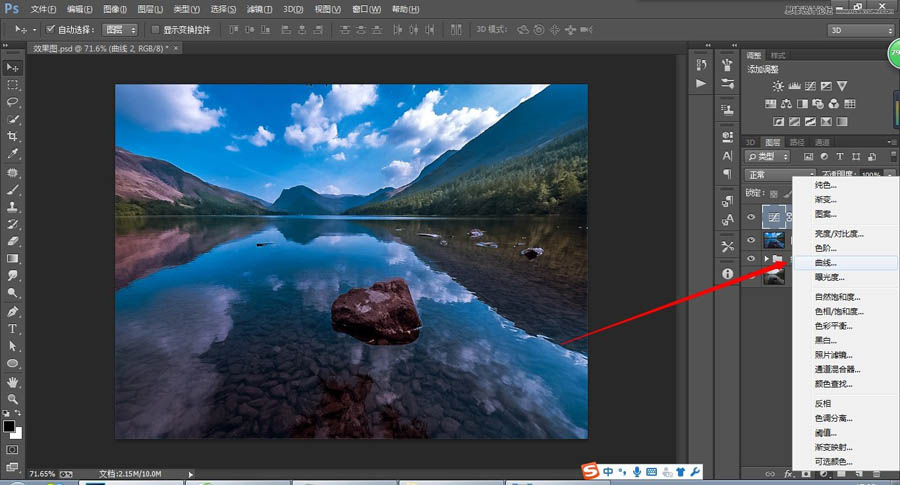Select the Brush tool
The height and width of the screenshot is (485, 900).
pos(12,190)
